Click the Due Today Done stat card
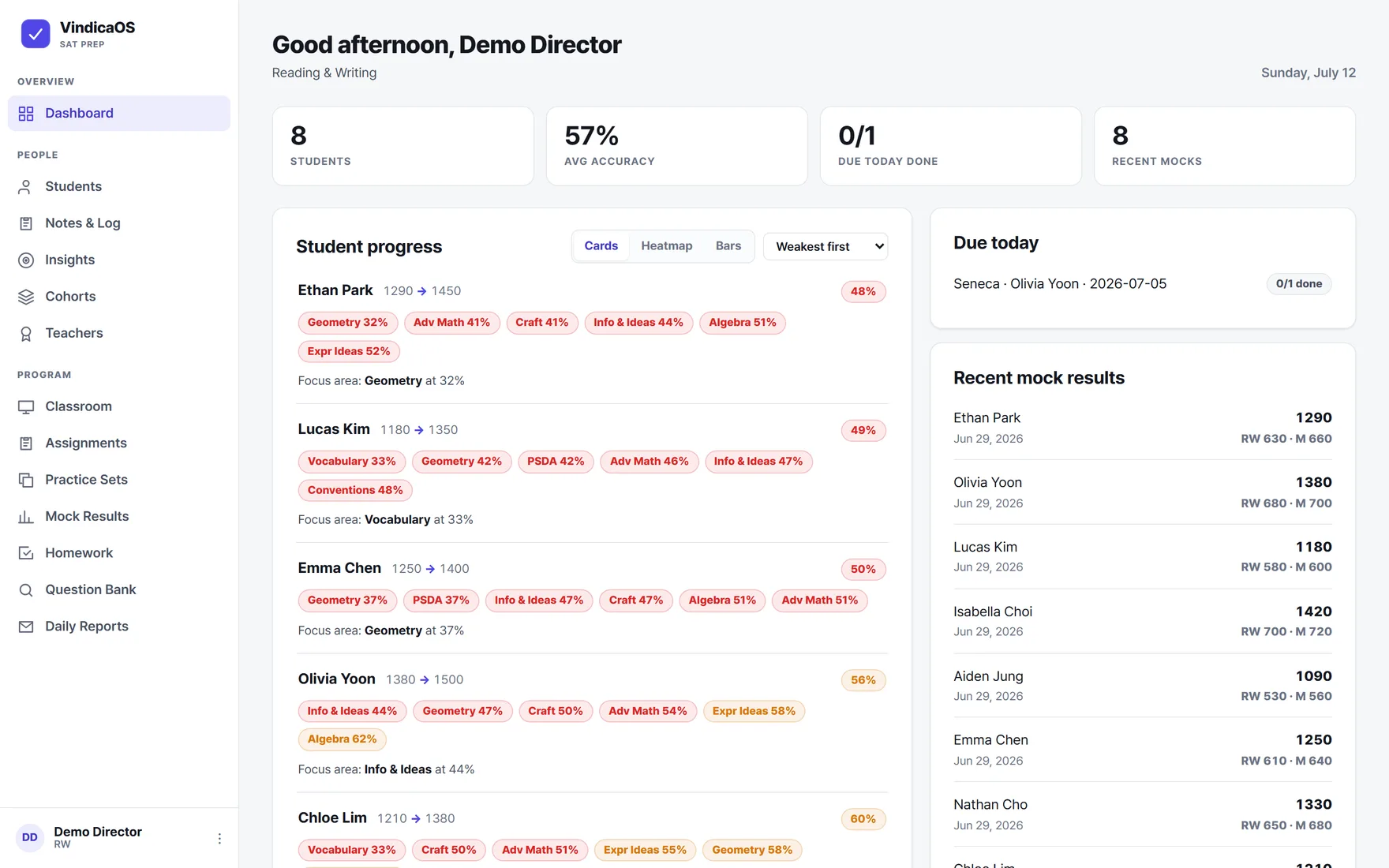The height and width of the screenshot is (868, 1389). coord(951,146)
